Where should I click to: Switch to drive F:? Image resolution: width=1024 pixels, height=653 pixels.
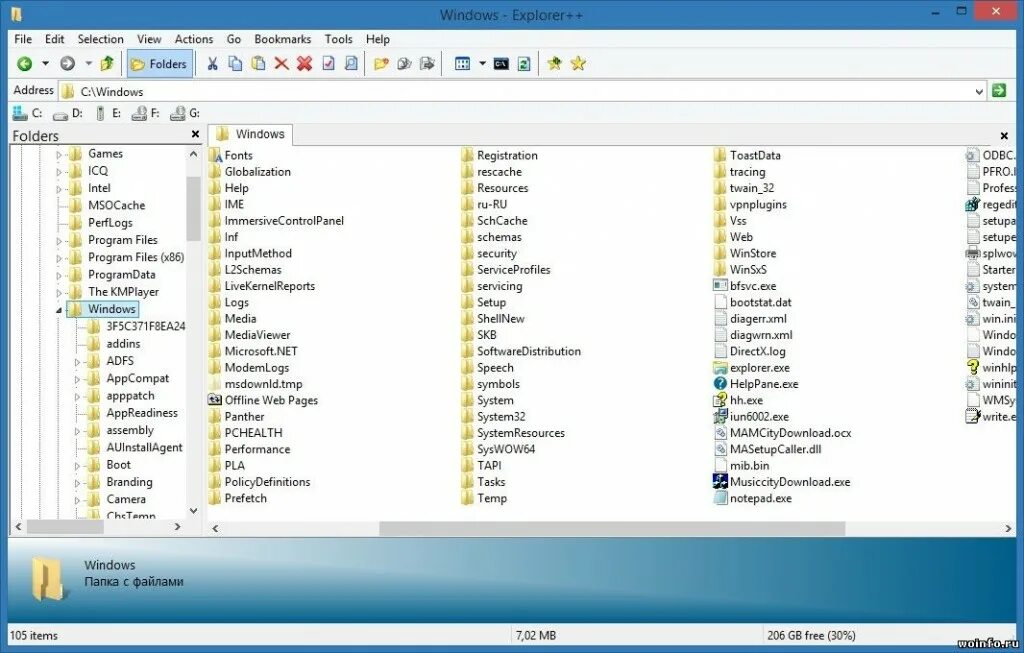click(x=146, y=113)
